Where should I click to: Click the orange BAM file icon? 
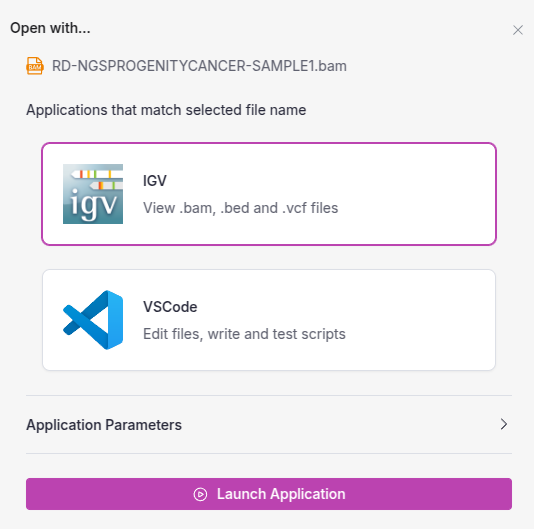(35, 66)
